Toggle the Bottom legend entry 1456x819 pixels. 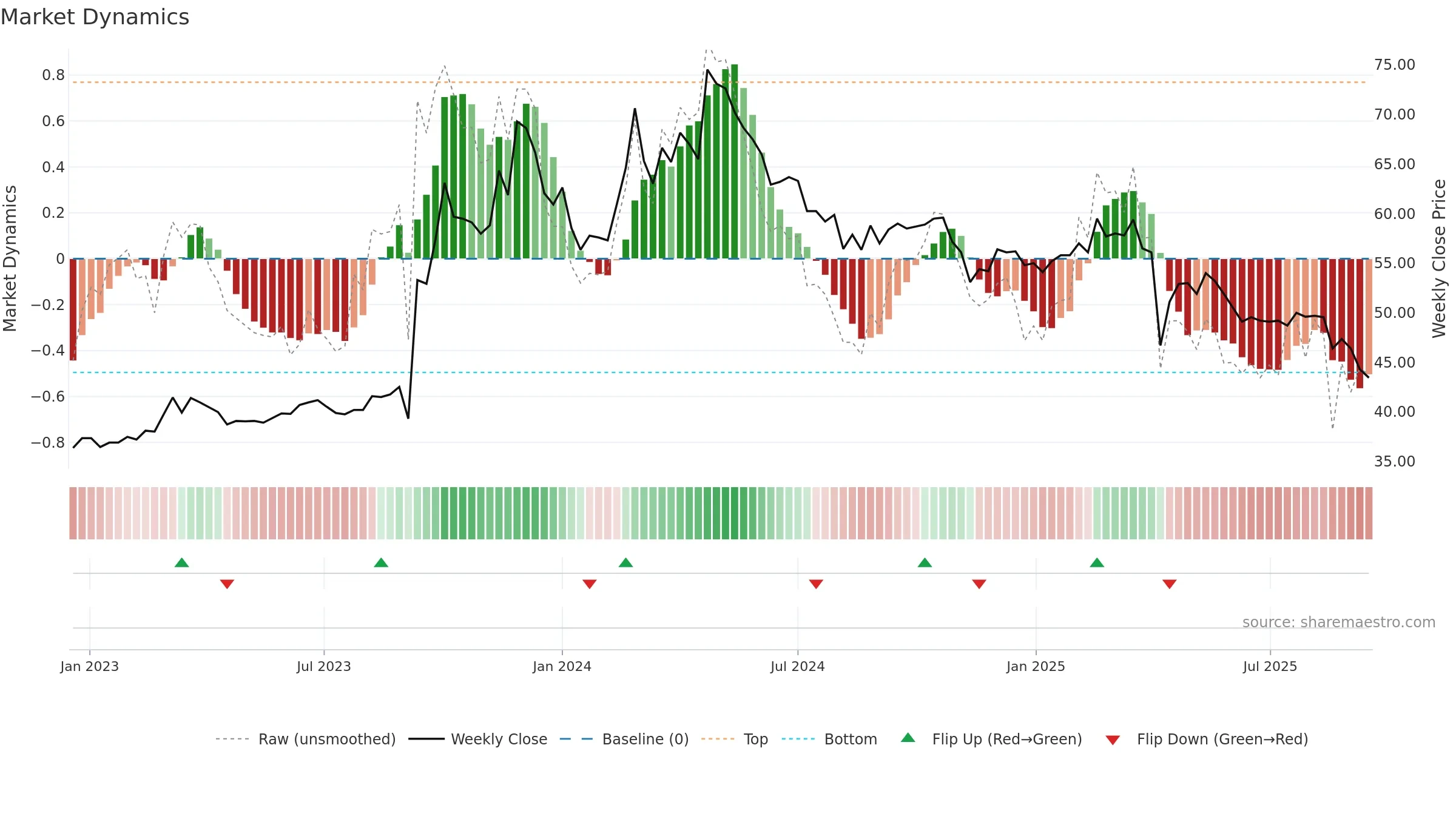point(829,739)
